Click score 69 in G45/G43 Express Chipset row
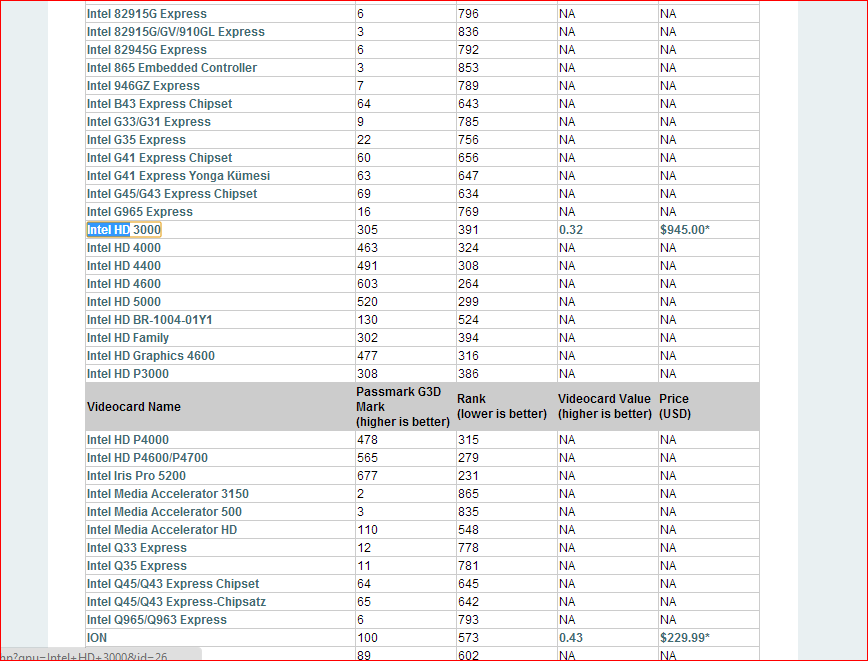Image resolution: width=868 pixels, height=661 pixels. pyautogui.click(x=364, y=194)
